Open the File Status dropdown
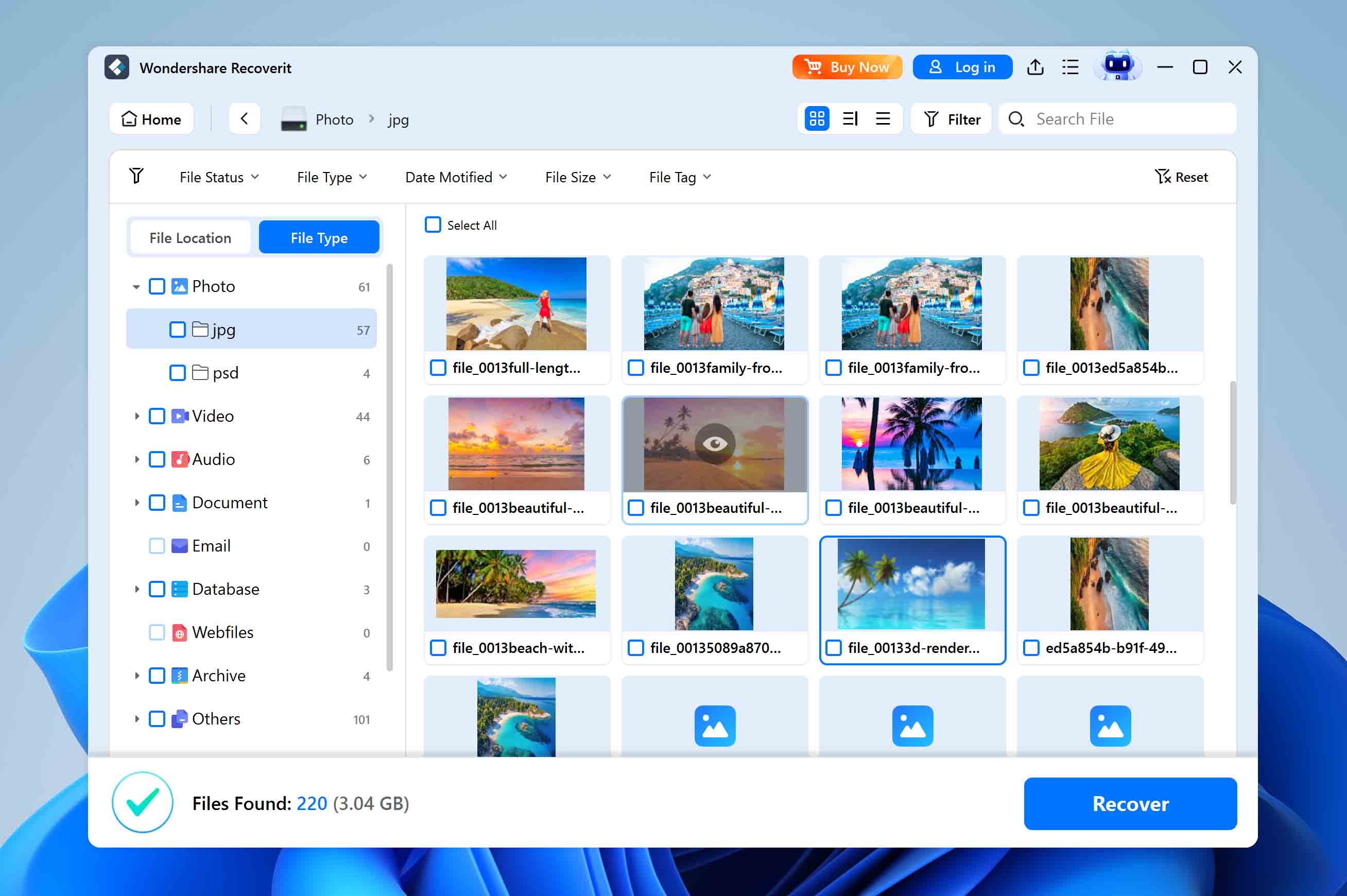The image size is (1347, 896). pyautogui.click(x=219, y=177)
